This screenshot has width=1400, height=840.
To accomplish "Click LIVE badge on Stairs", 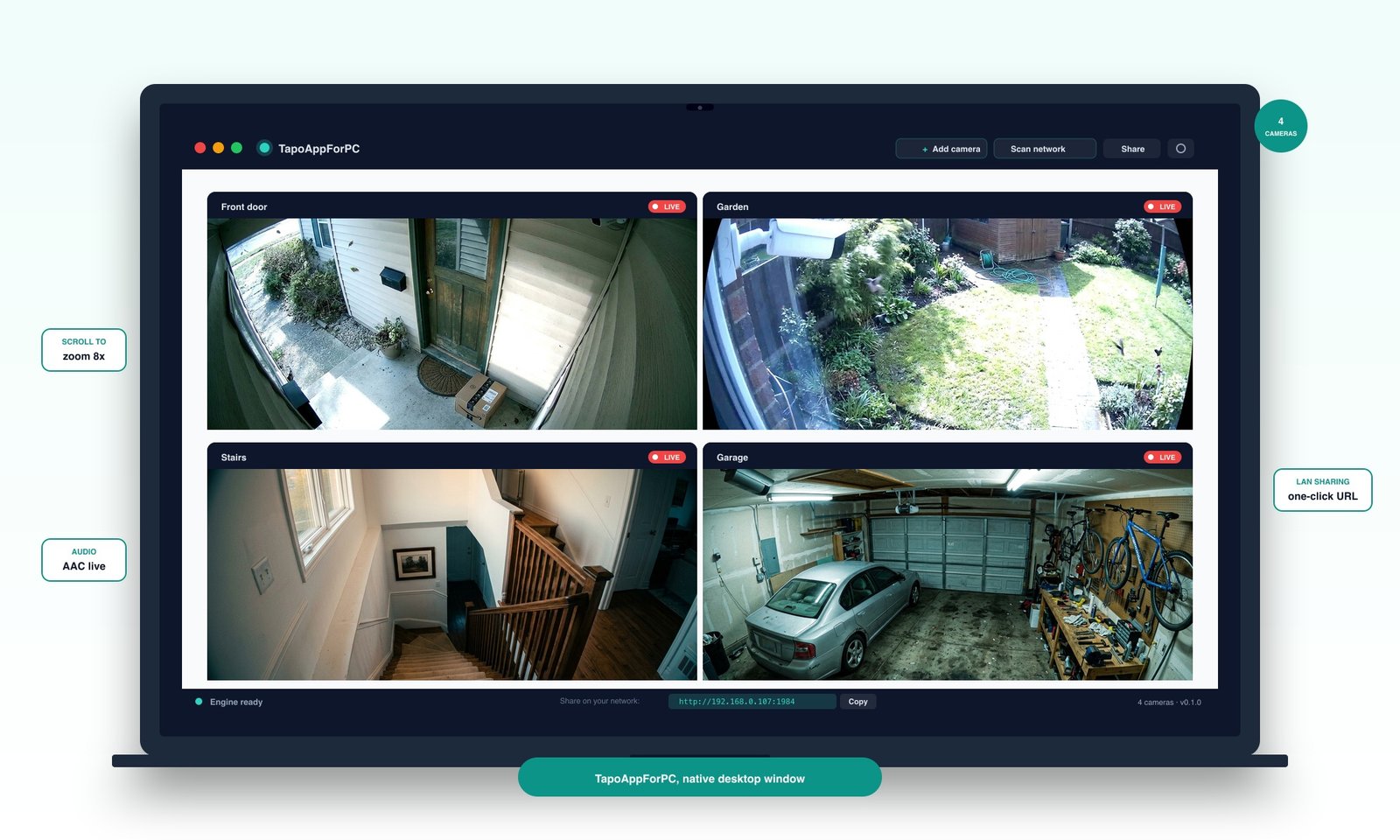I will pyautogui.click(x=667, y=457).
